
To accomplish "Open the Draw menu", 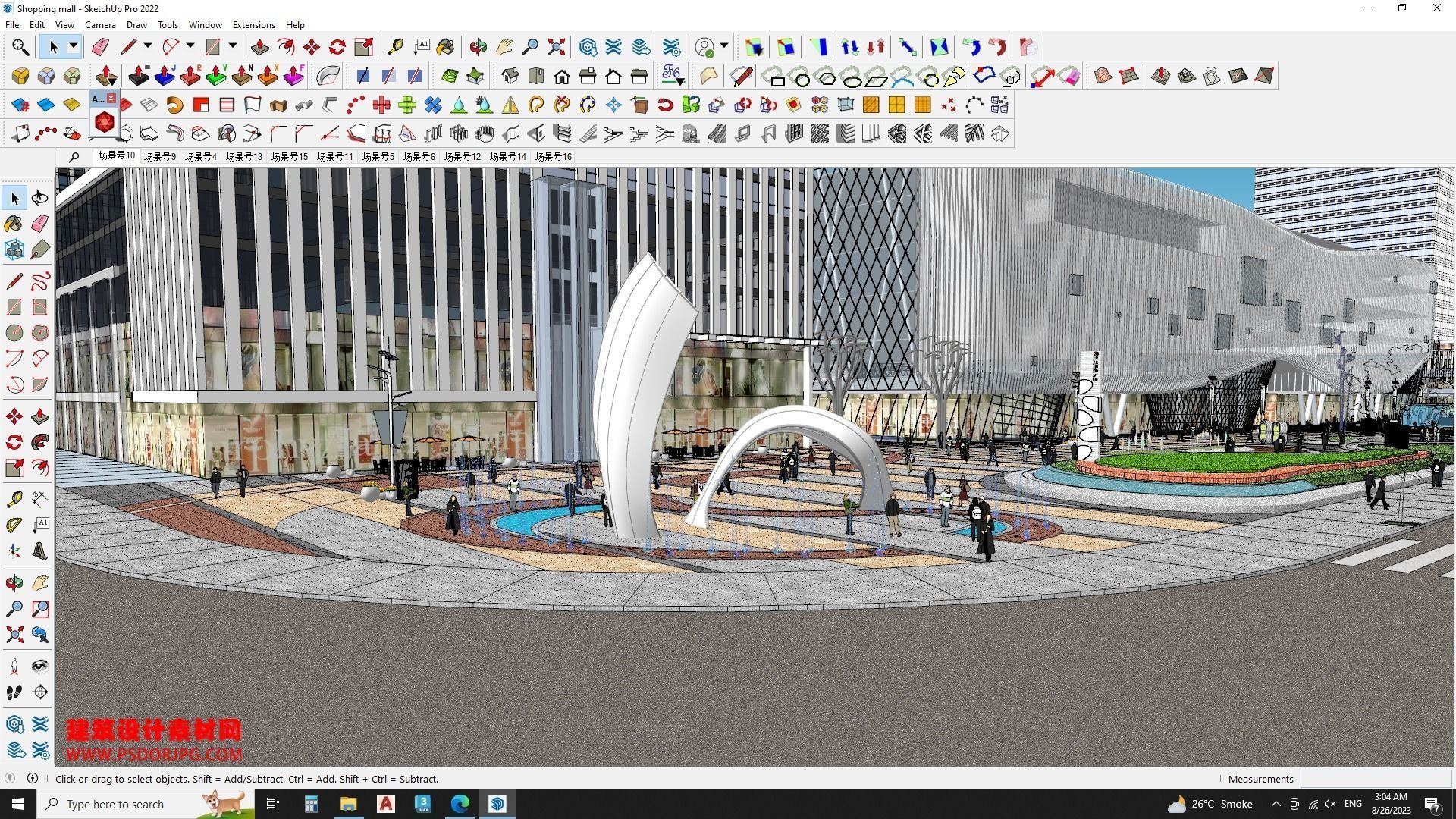I will [x=136, y=25].
